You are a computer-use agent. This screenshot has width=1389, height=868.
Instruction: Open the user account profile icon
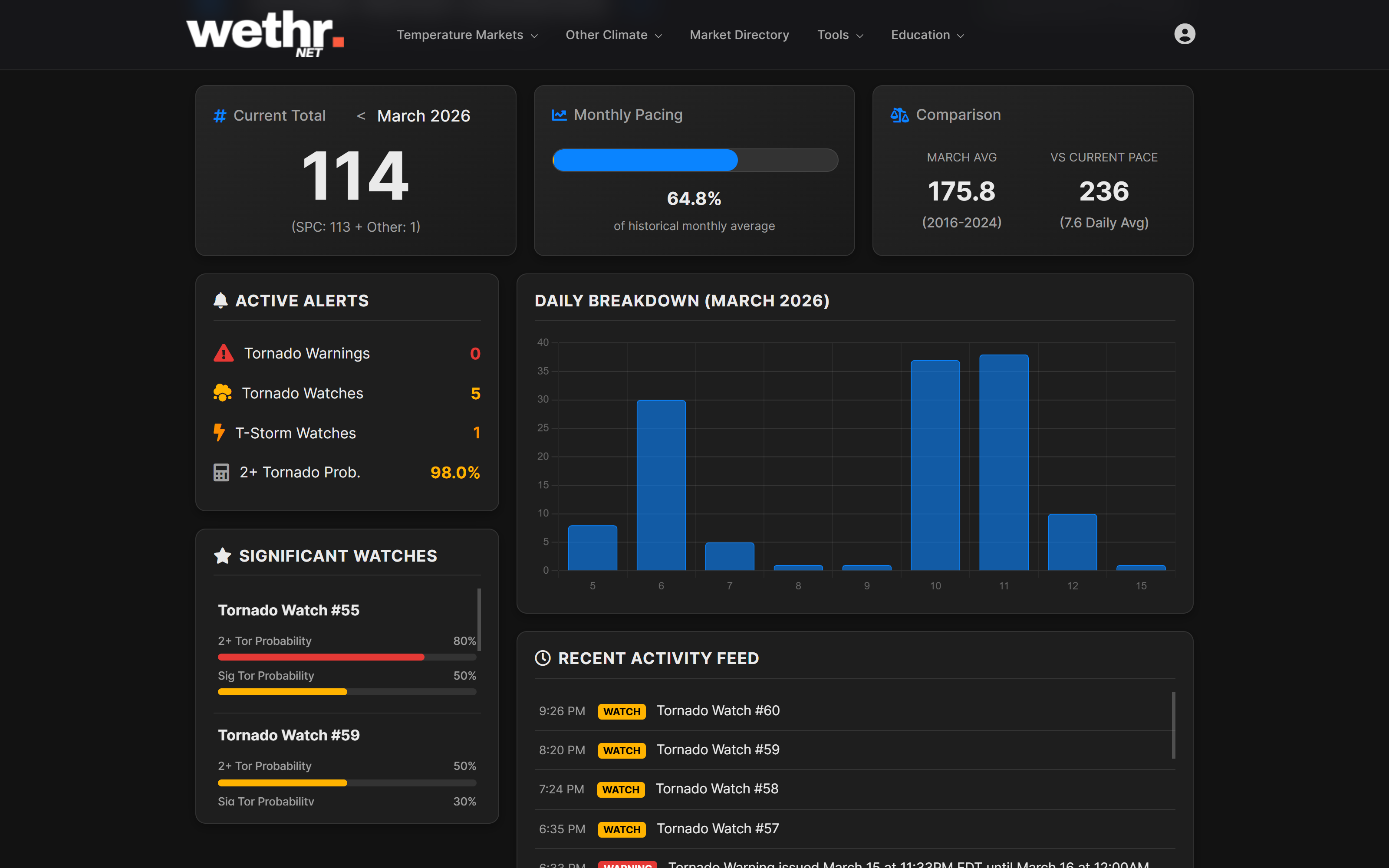pos(1184,34)
